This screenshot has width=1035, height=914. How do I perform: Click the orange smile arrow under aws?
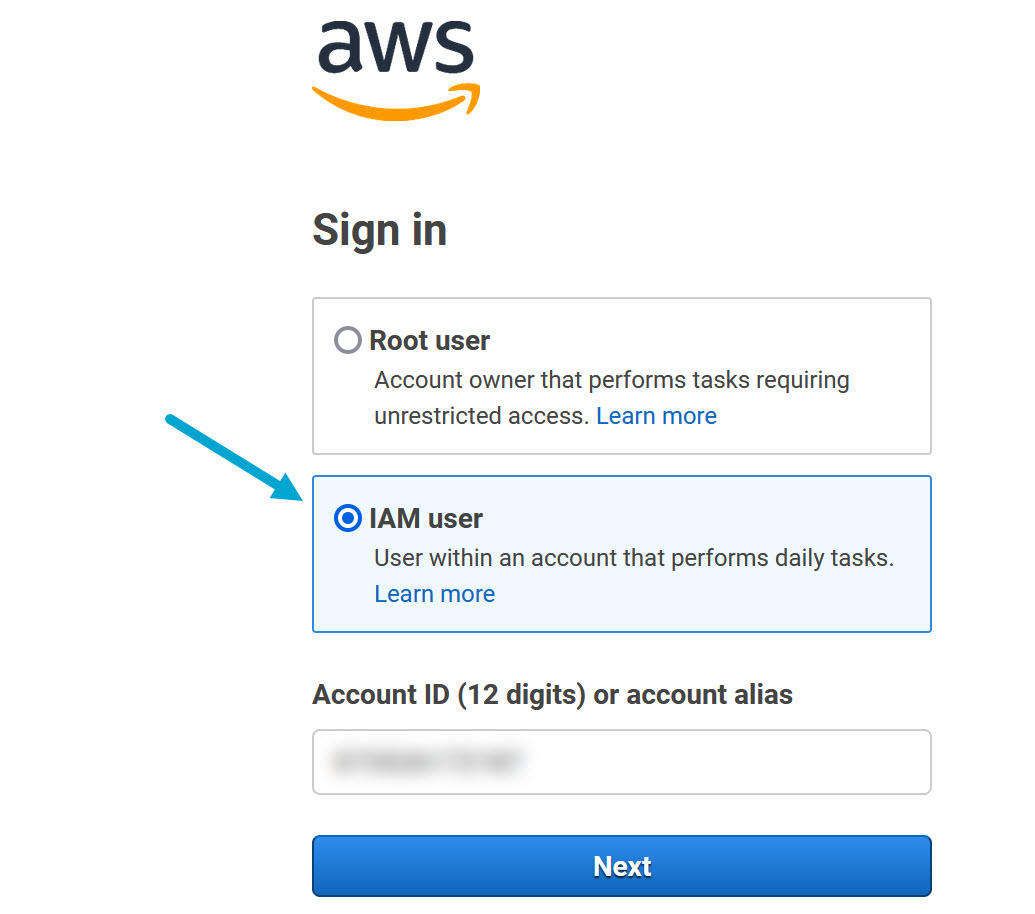click(x=396, y=104)
